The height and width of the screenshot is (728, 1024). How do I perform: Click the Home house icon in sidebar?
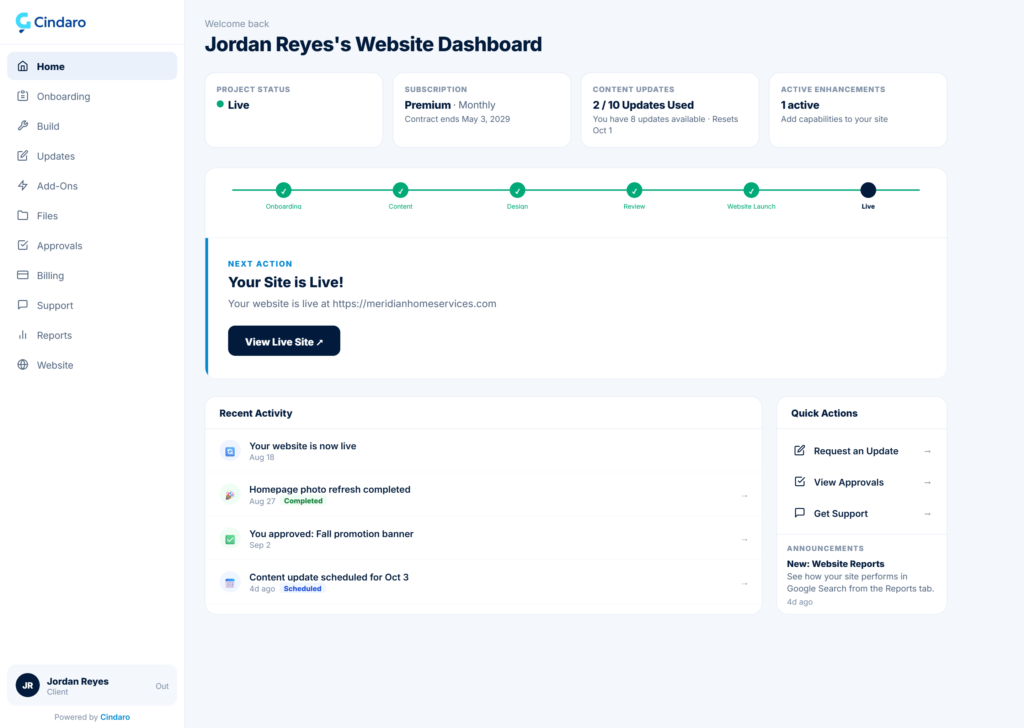point(23,66)
